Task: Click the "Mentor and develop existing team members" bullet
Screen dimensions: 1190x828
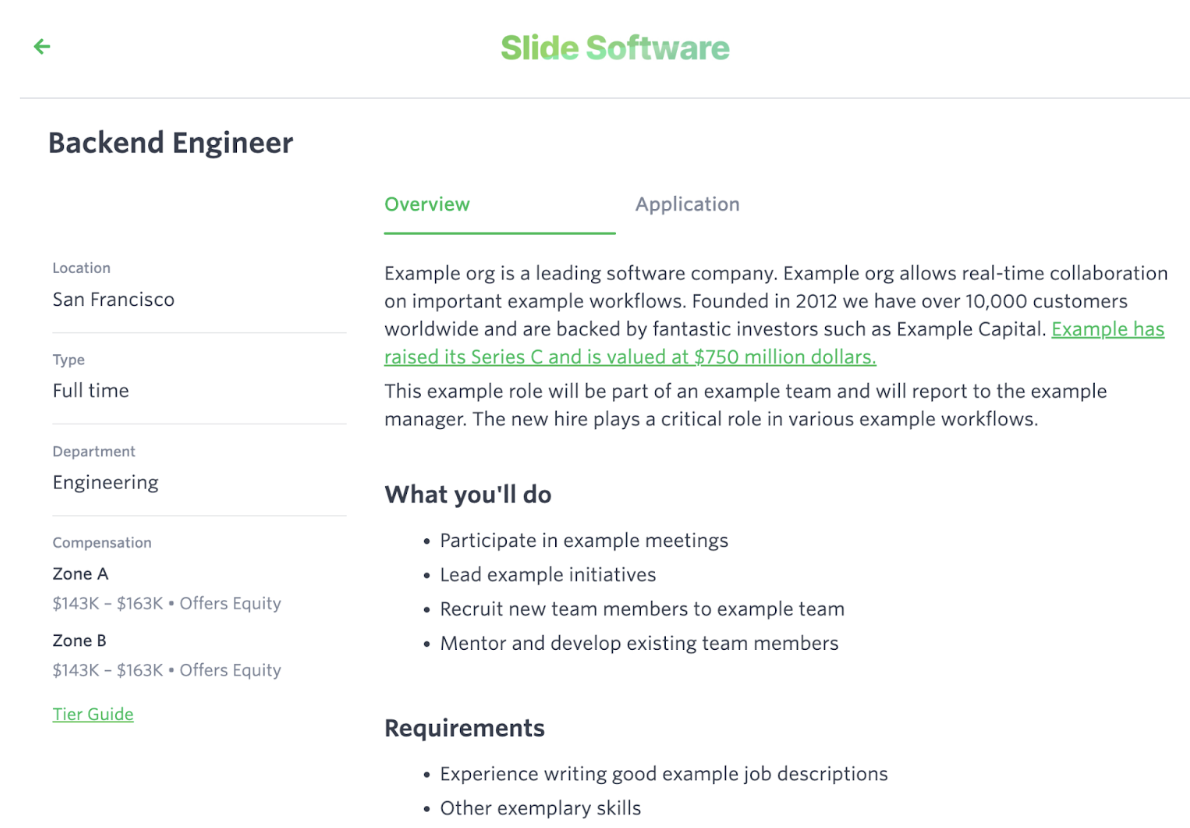Action: pyautogui.click(x=639, y=643)
